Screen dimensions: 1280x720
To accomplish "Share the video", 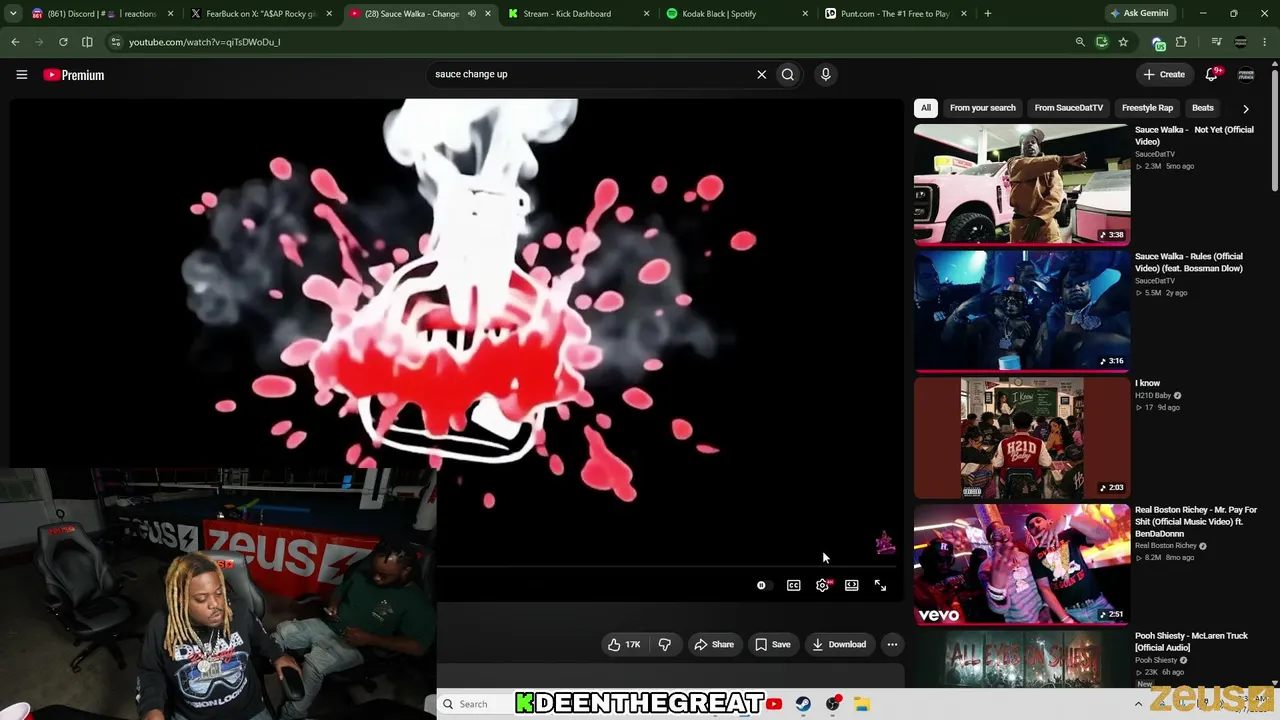I will [x=714, y=644].
